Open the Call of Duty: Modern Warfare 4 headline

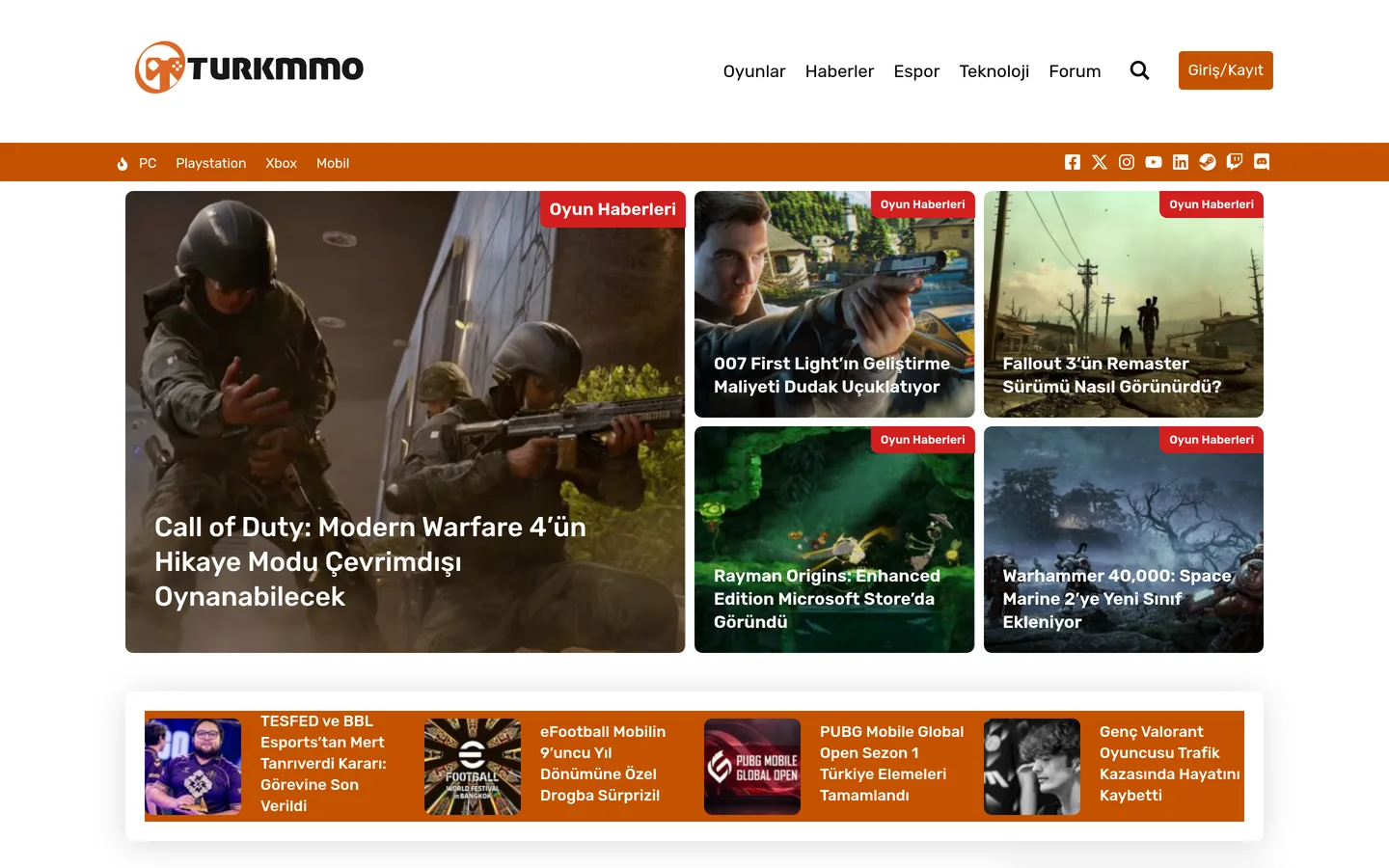tap(370, 561)
